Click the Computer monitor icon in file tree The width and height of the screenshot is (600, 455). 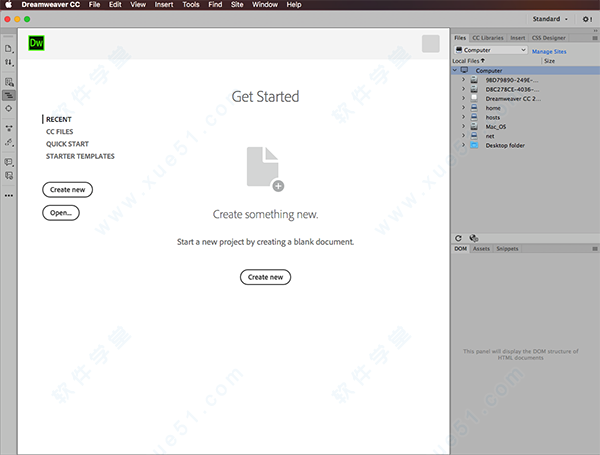point(464,70)
